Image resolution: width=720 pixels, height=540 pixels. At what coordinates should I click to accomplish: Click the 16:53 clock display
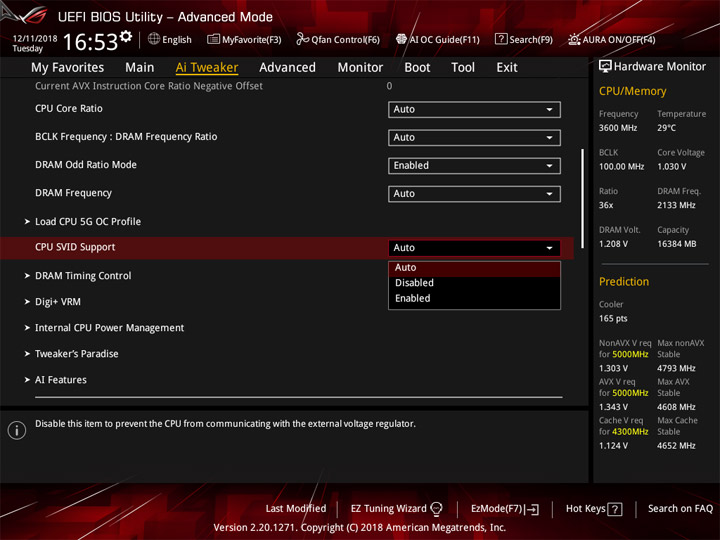coord(90,42)
